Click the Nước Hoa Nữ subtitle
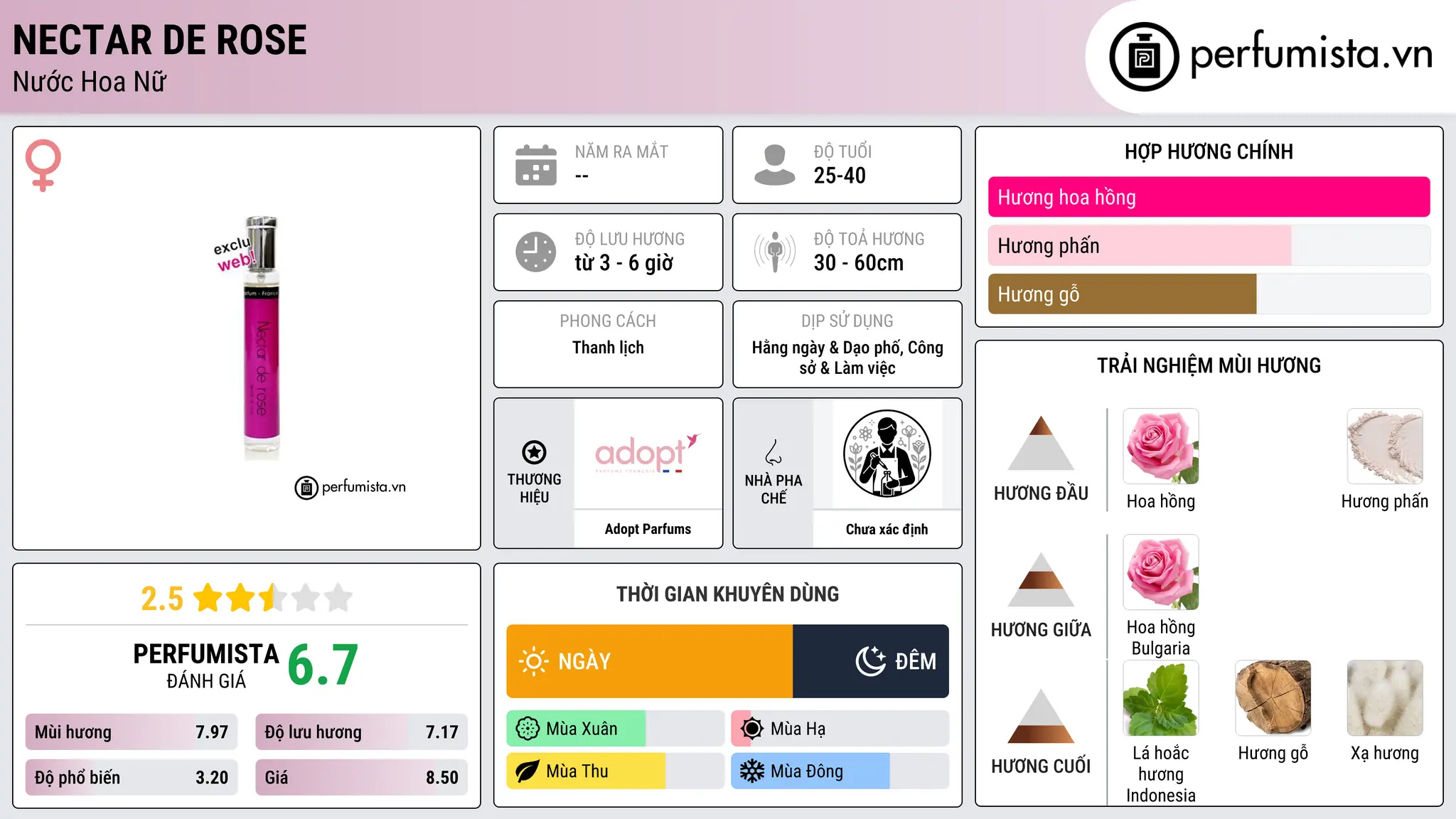 (x=90, y=82)
